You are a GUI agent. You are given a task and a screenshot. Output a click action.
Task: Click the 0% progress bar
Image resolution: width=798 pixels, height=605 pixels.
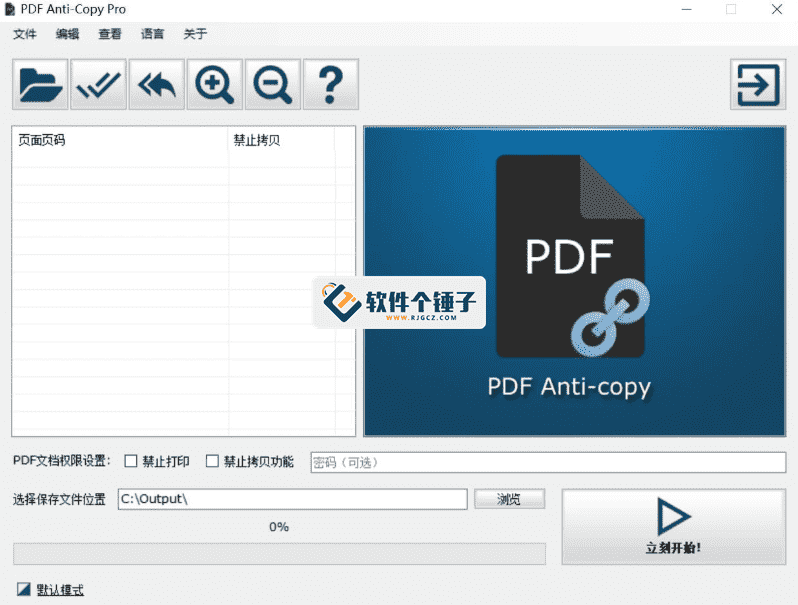[x=279, y=554]
